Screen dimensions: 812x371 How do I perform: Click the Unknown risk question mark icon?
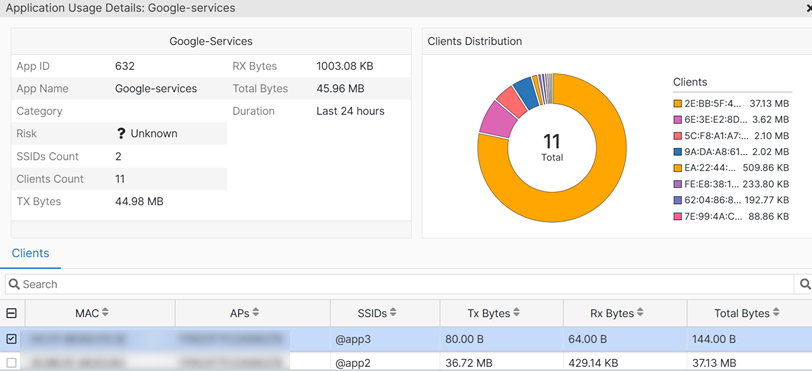tap(121, 134)
